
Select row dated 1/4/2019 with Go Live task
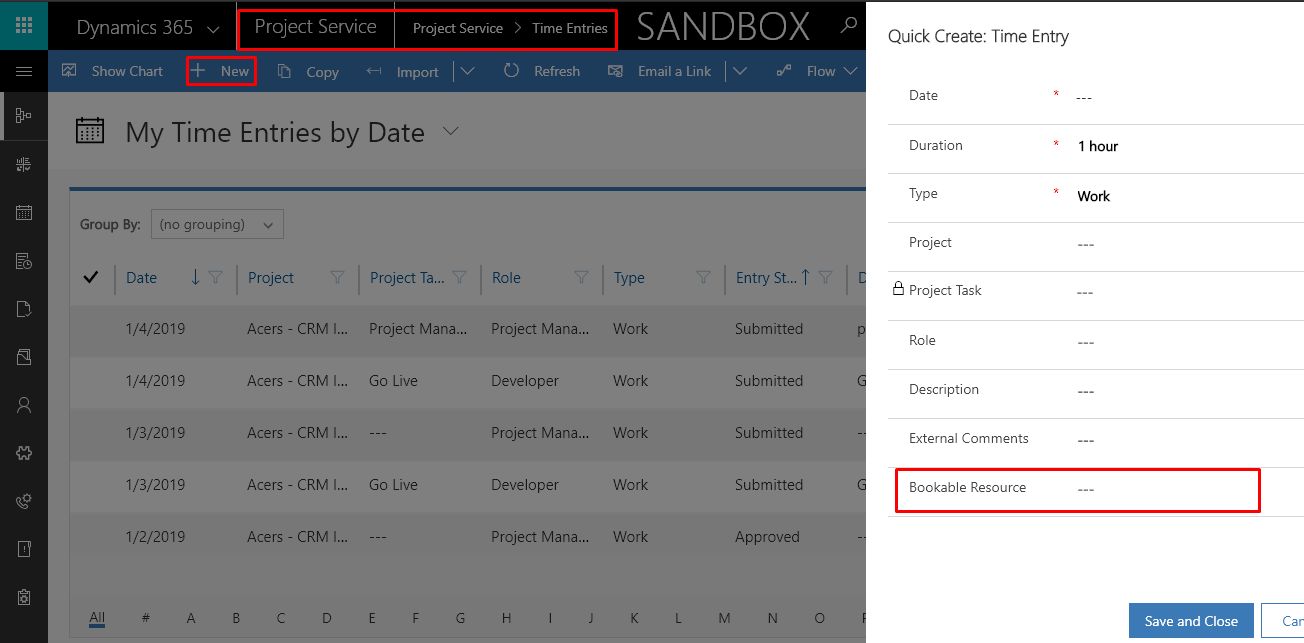468,381
